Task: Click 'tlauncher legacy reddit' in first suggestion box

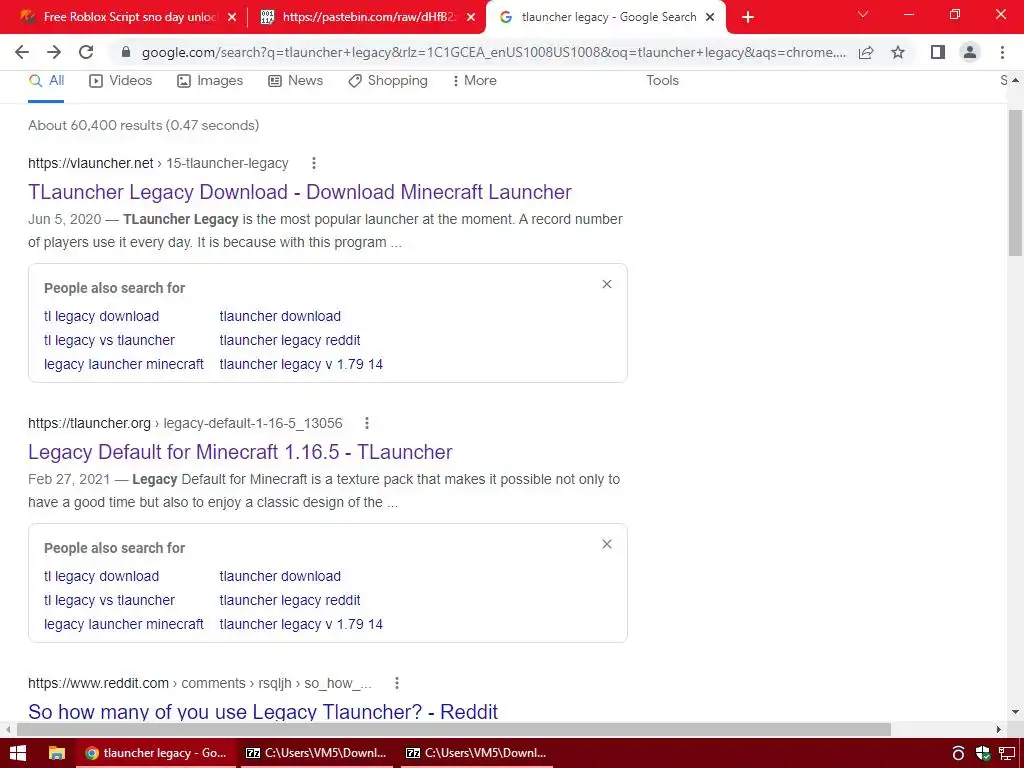Action: 290,340
